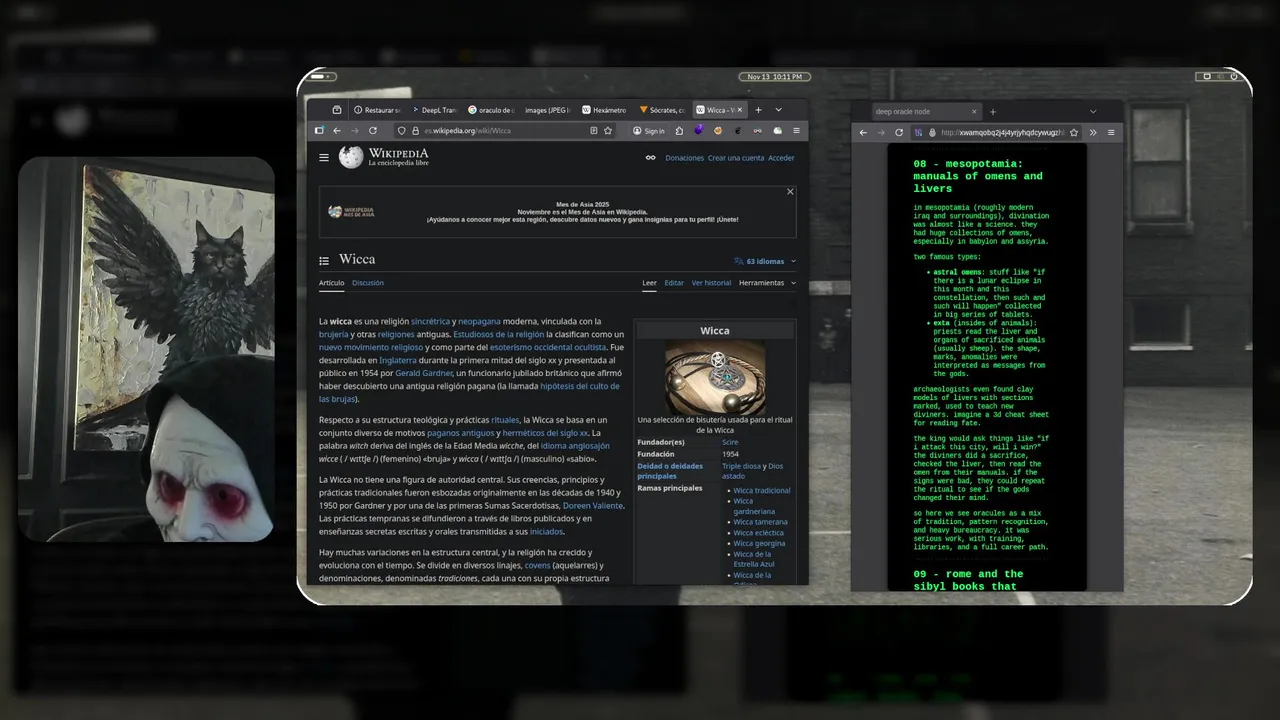Image resolution: width=1280 pixels, height=720 pixels.
Task: Click the Wikipedia globe logo
Action: pyautogui.click(x=350, y=157)
